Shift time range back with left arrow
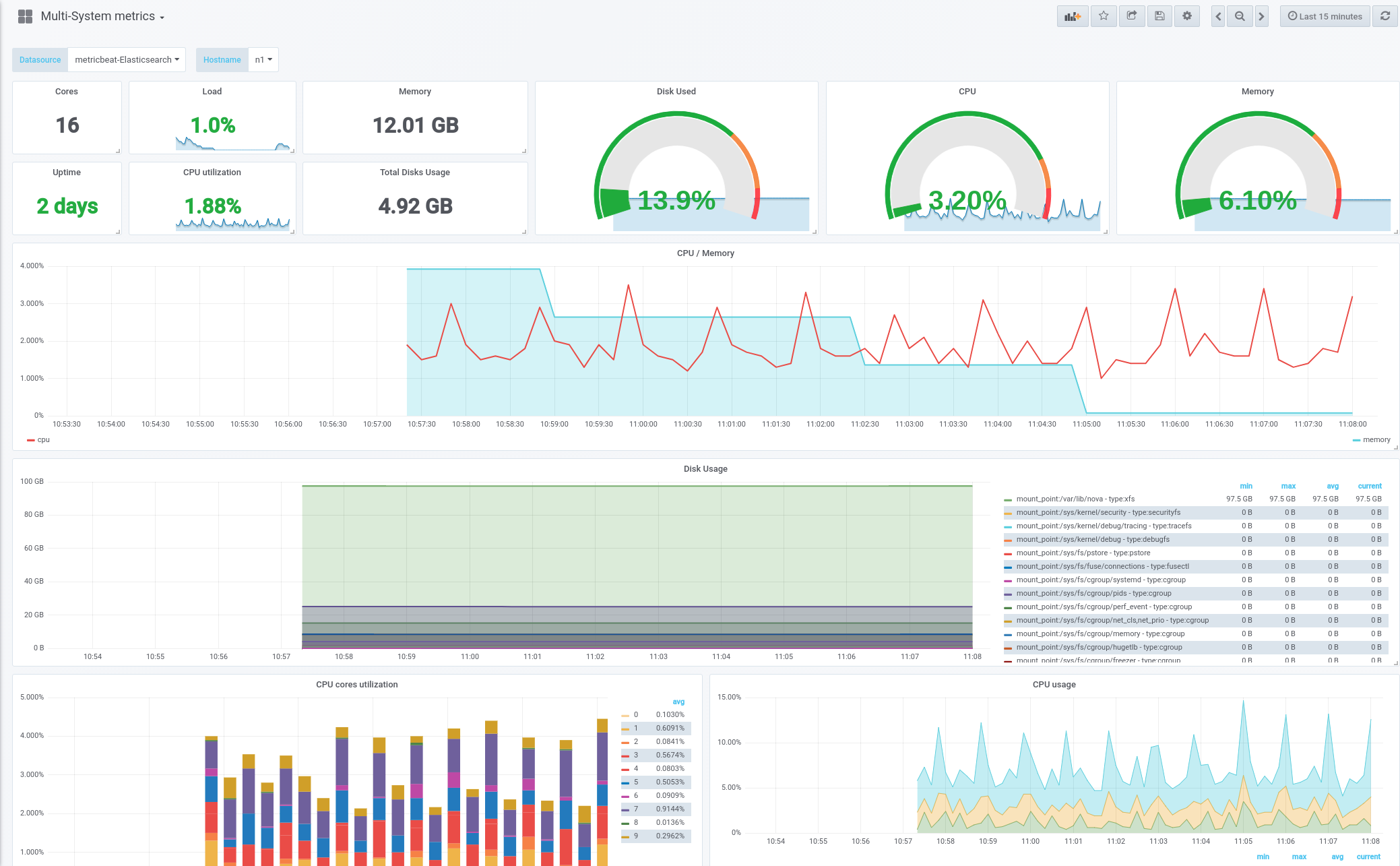The image size is (1400, 866). pos(1218,16)
